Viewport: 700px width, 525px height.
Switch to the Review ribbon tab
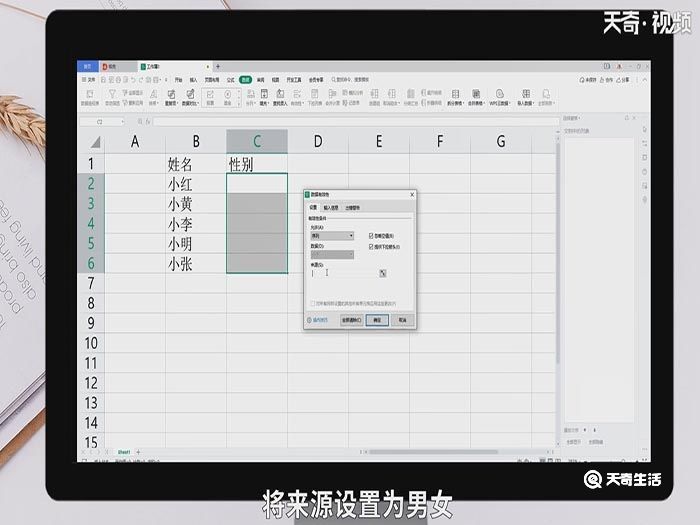(261, 79)
